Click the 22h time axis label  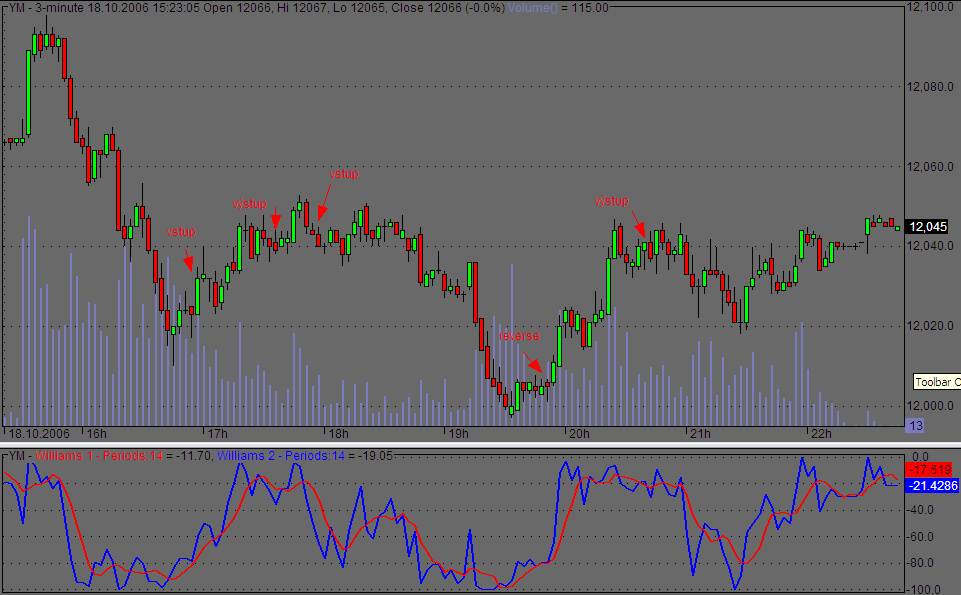(x=821, y=433)
